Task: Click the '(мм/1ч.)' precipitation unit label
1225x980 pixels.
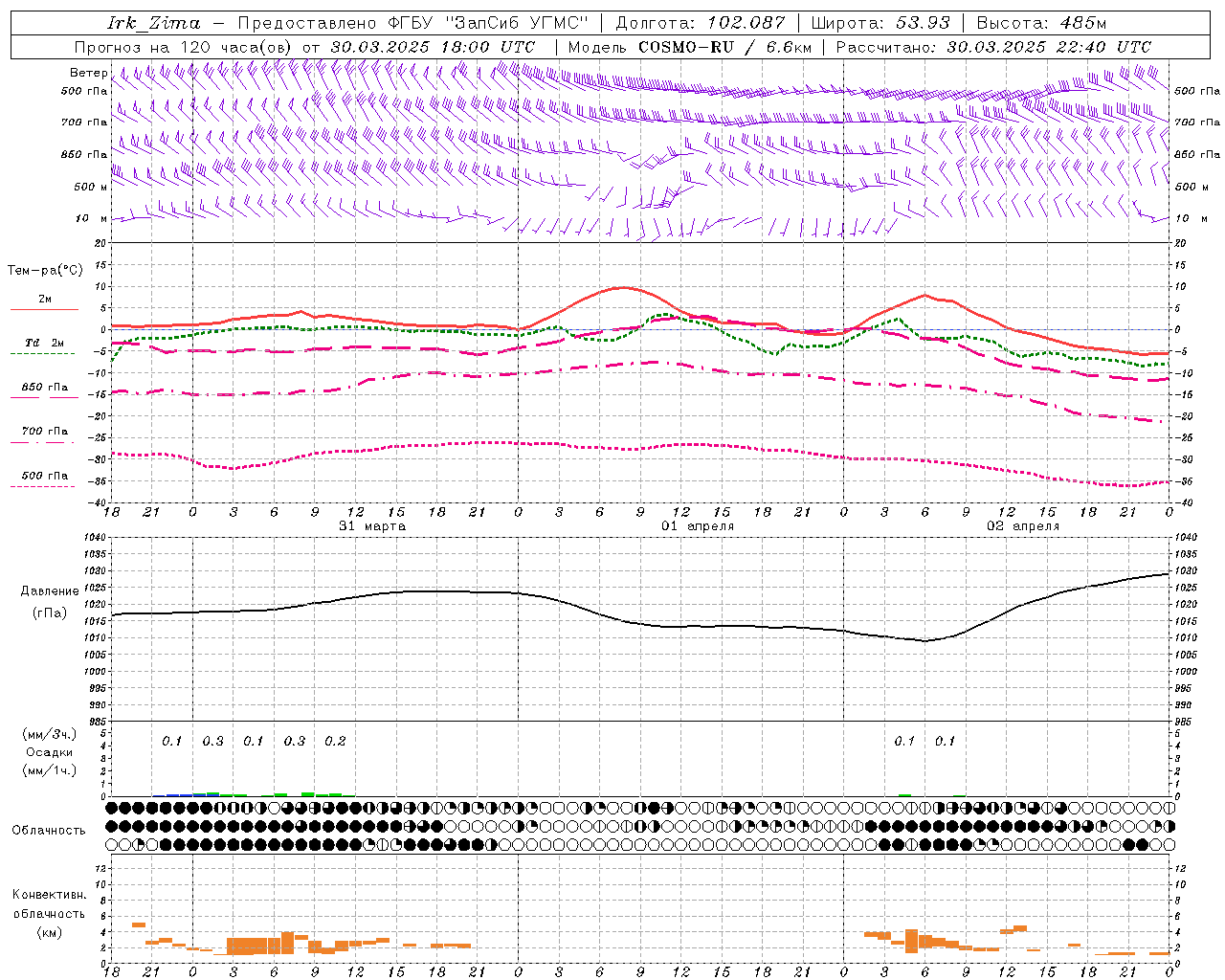Action: tap(50, 770)
